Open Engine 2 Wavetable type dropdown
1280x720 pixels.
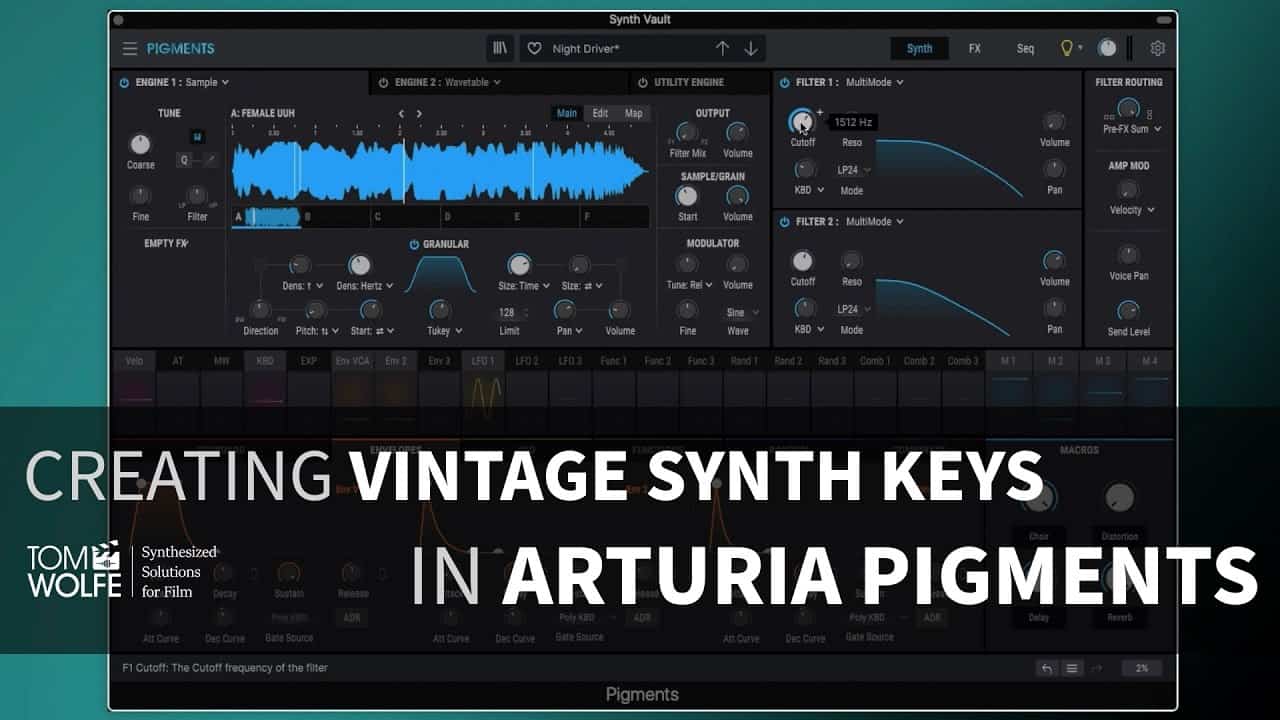[x=473, y=82]
